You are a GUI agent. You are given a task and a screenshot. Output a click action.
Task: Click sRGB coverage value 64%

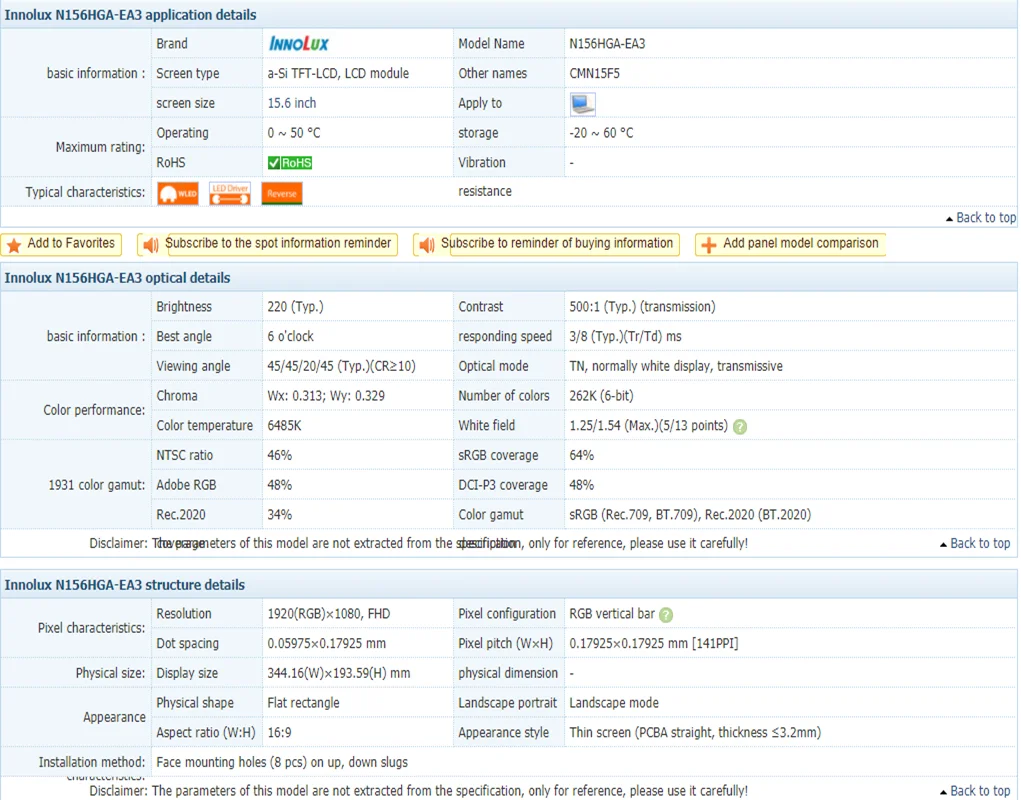(581, 456)
